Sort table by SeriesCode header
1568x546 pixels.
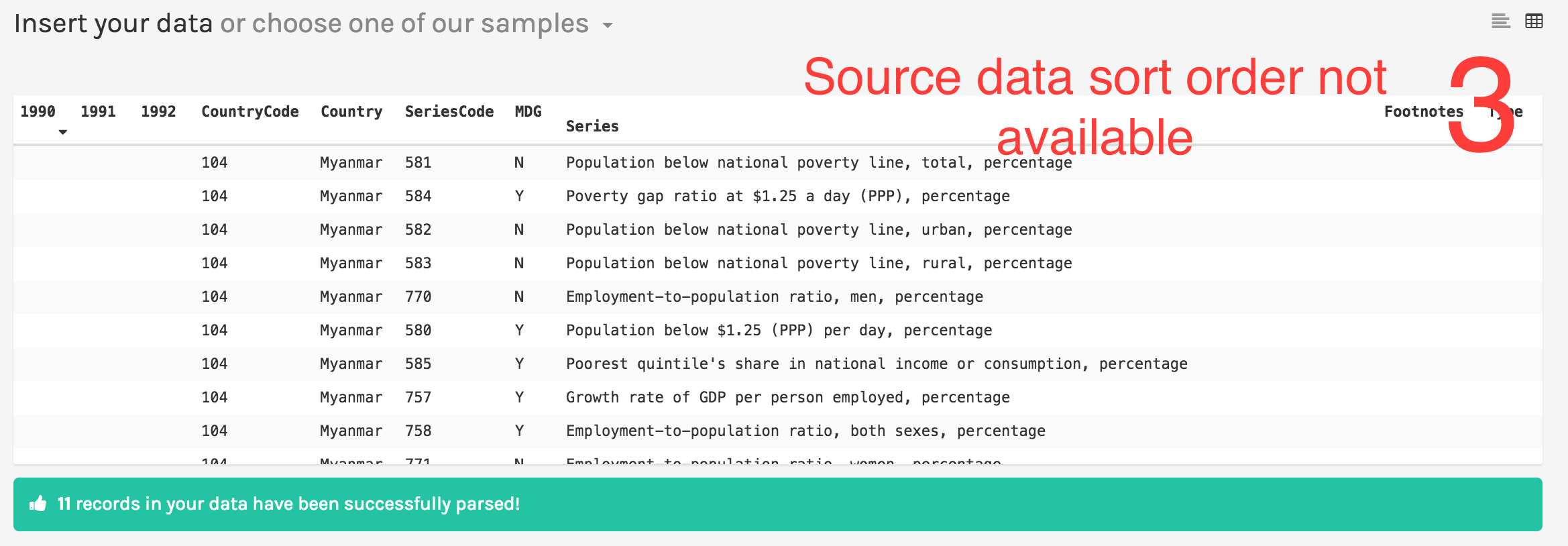[449, 111]
